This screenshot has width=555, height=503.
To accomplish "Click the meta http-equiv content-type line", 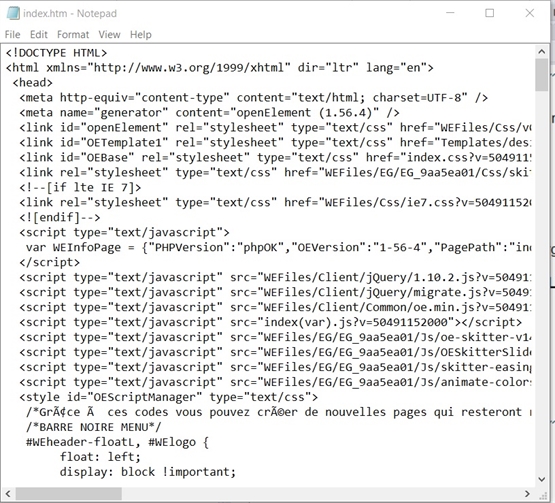I will [x=253, y=98].
